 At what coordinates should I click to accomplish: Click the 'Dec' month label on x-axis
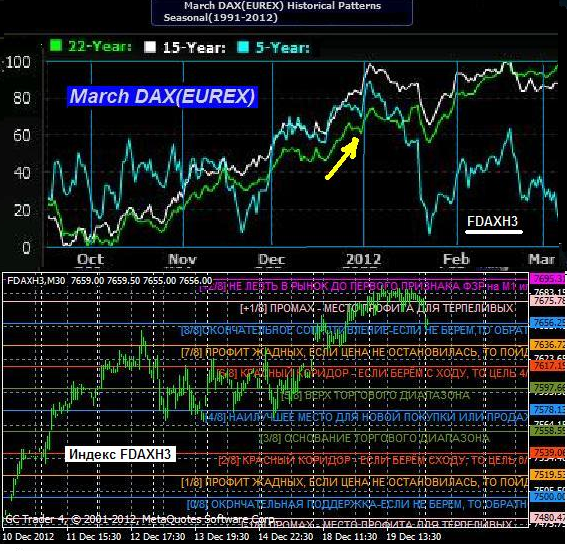[x=272, y=259]
